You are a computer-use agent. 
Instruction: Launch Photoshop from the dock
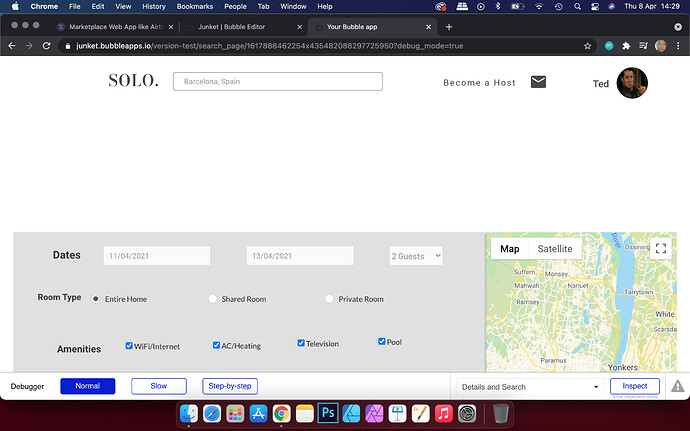(x=328, y=413)
